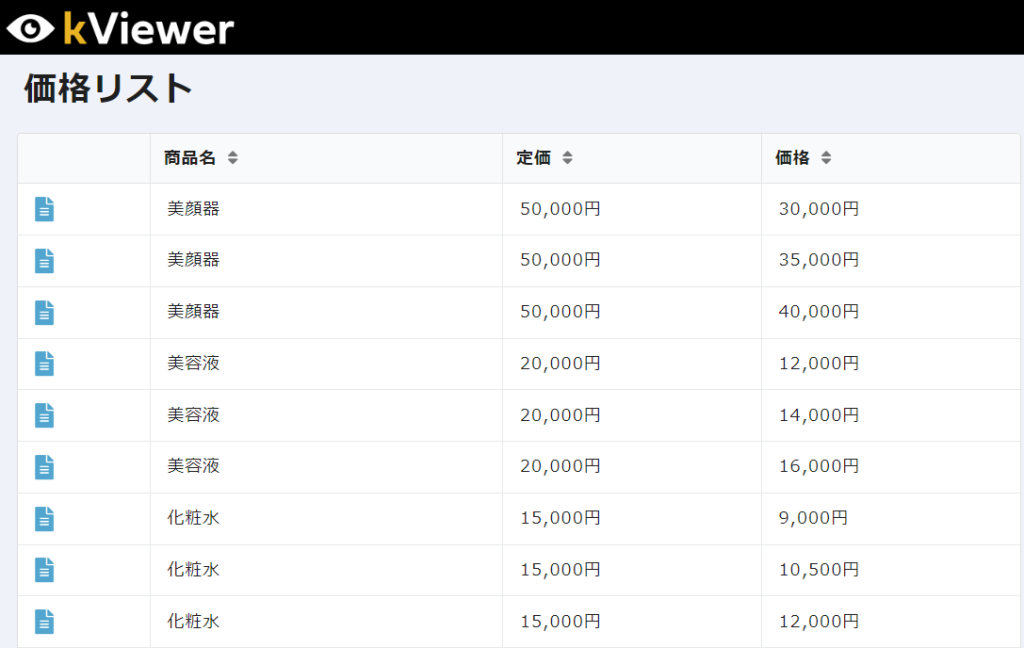
Task: Click 定価 20,000円 in the 14,000円 price row
Action: click(560, 415)
